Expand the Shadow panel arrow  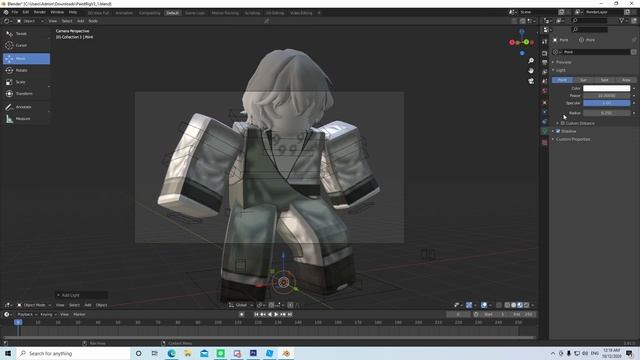[x=553, y=131]
